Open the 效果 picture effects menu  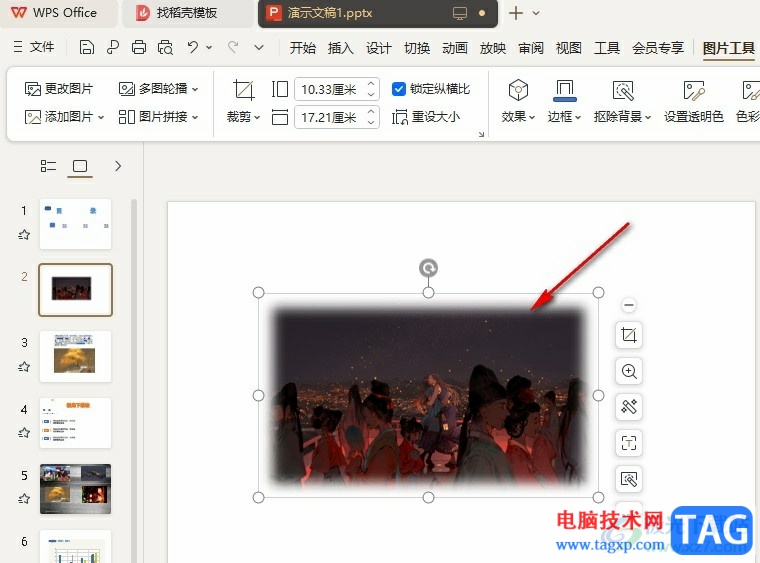518,101
